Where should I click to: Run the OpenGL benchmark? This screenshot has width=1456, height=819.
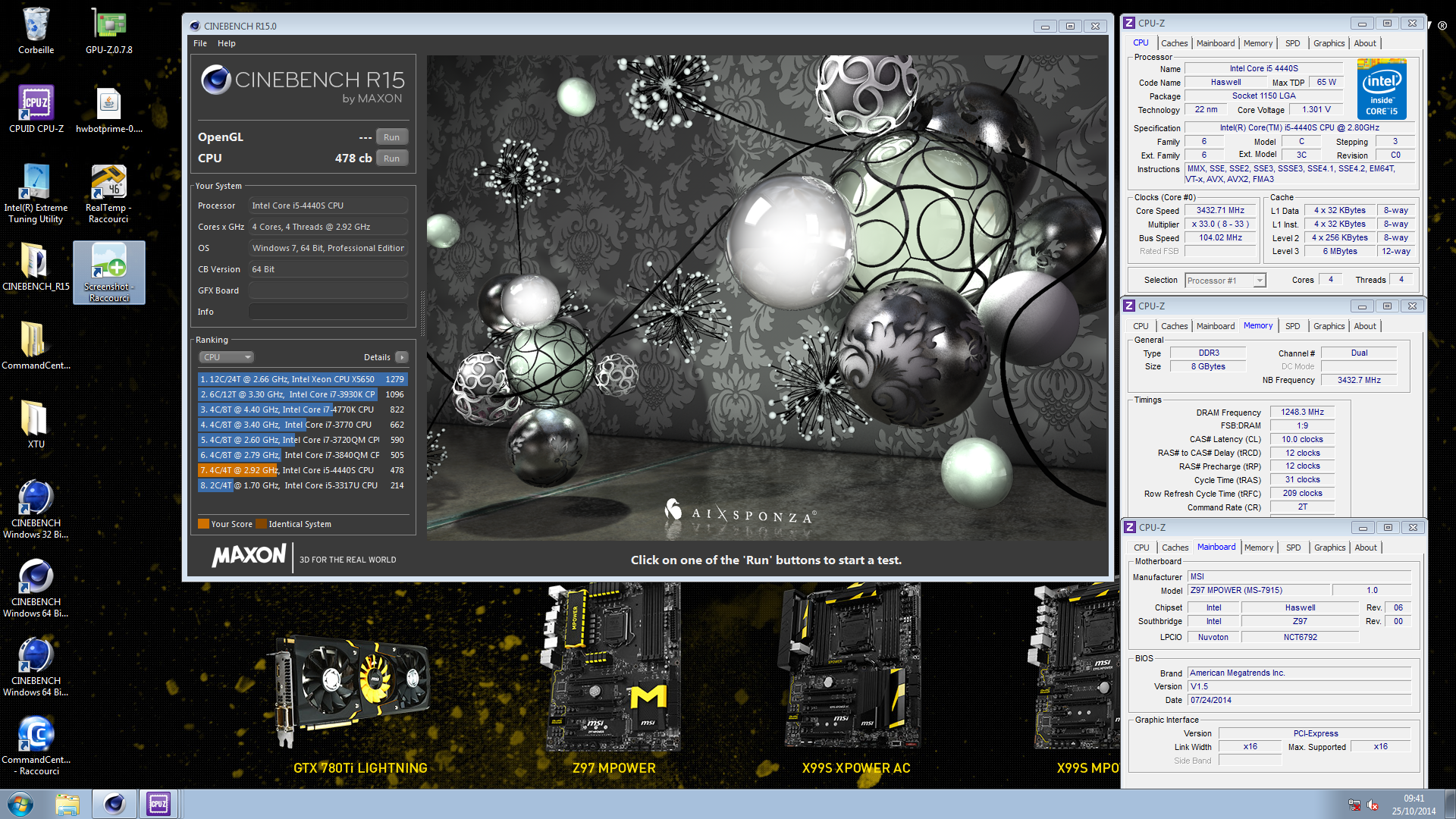(391, 137)
